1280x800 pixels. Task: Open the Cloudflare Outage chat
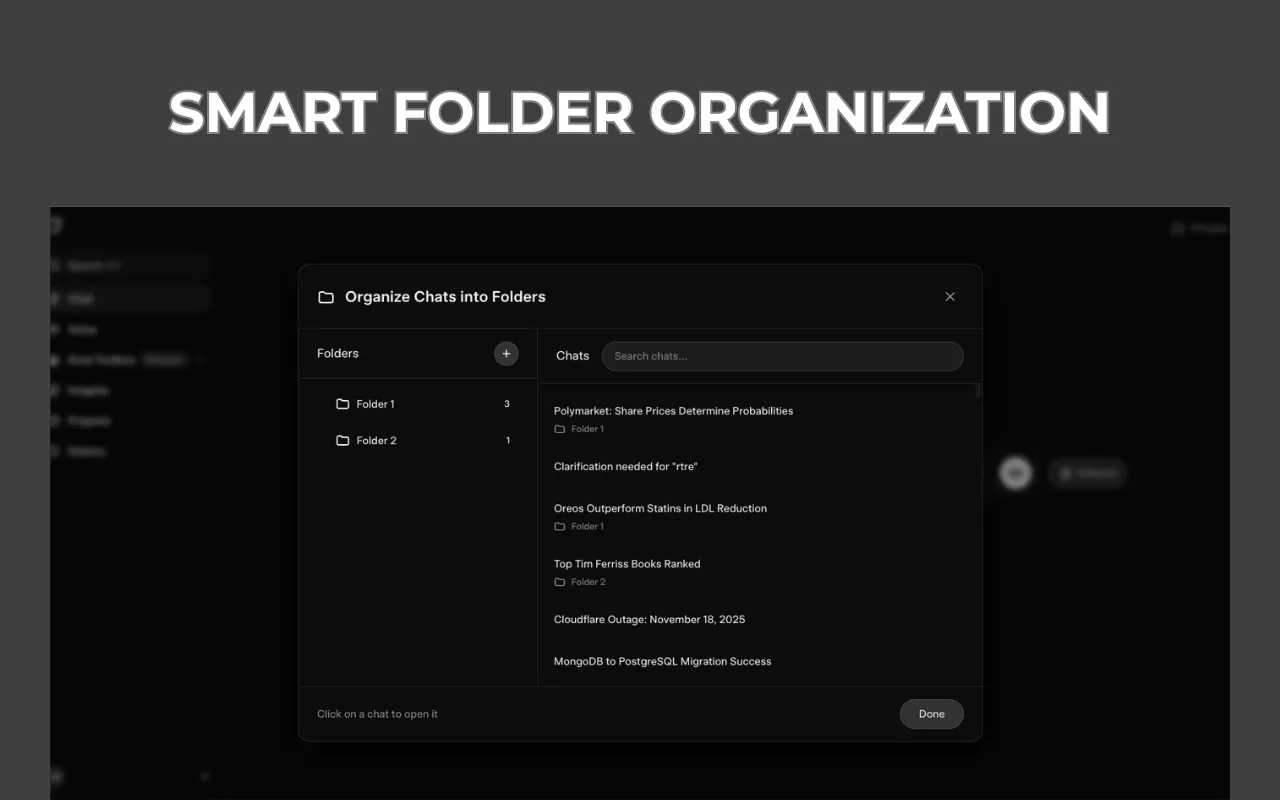point(649,620)
